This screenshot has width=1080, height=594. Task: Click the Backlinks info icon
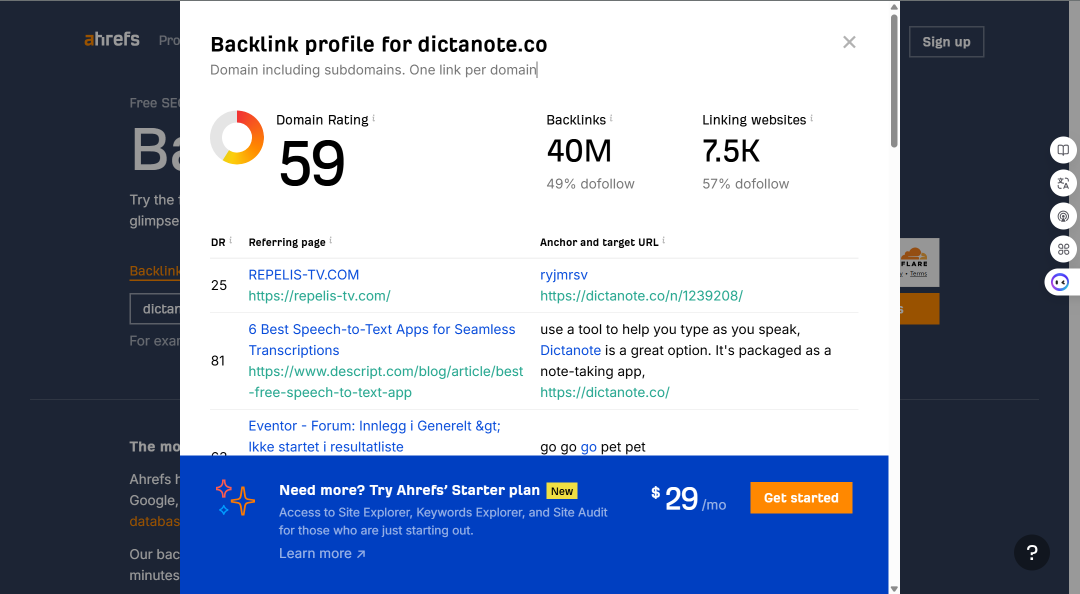[x=611, y=118]
